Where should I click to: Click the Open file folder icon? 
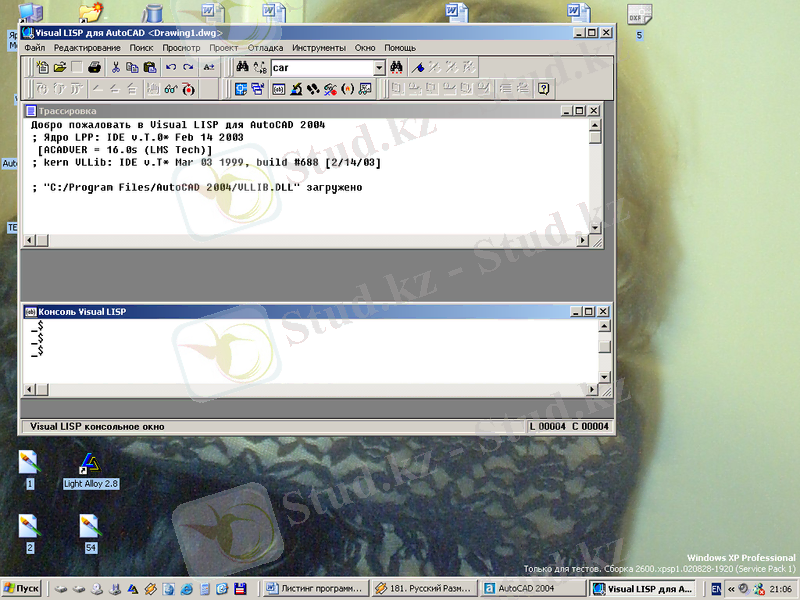click(60, 67)
